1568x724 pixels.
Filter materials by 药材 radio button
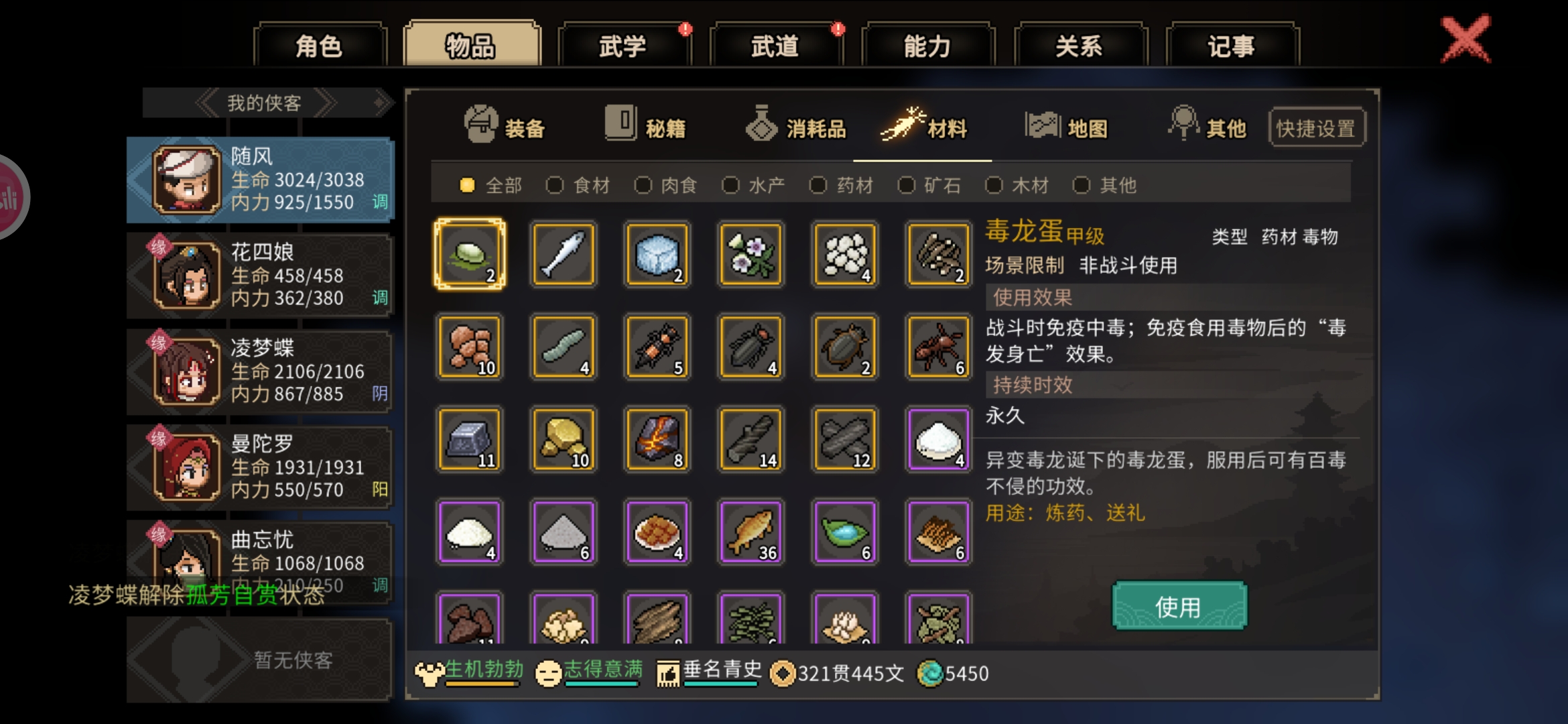pos(841,185)
